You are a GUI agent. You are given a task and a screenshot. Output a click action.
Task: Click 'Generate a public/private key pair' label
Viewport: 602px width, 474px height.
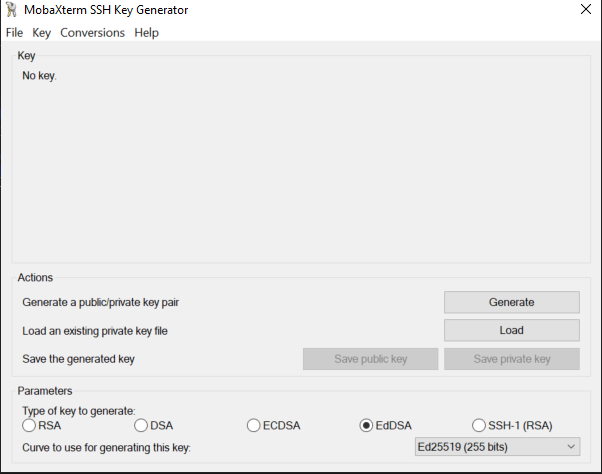(101, 302)
